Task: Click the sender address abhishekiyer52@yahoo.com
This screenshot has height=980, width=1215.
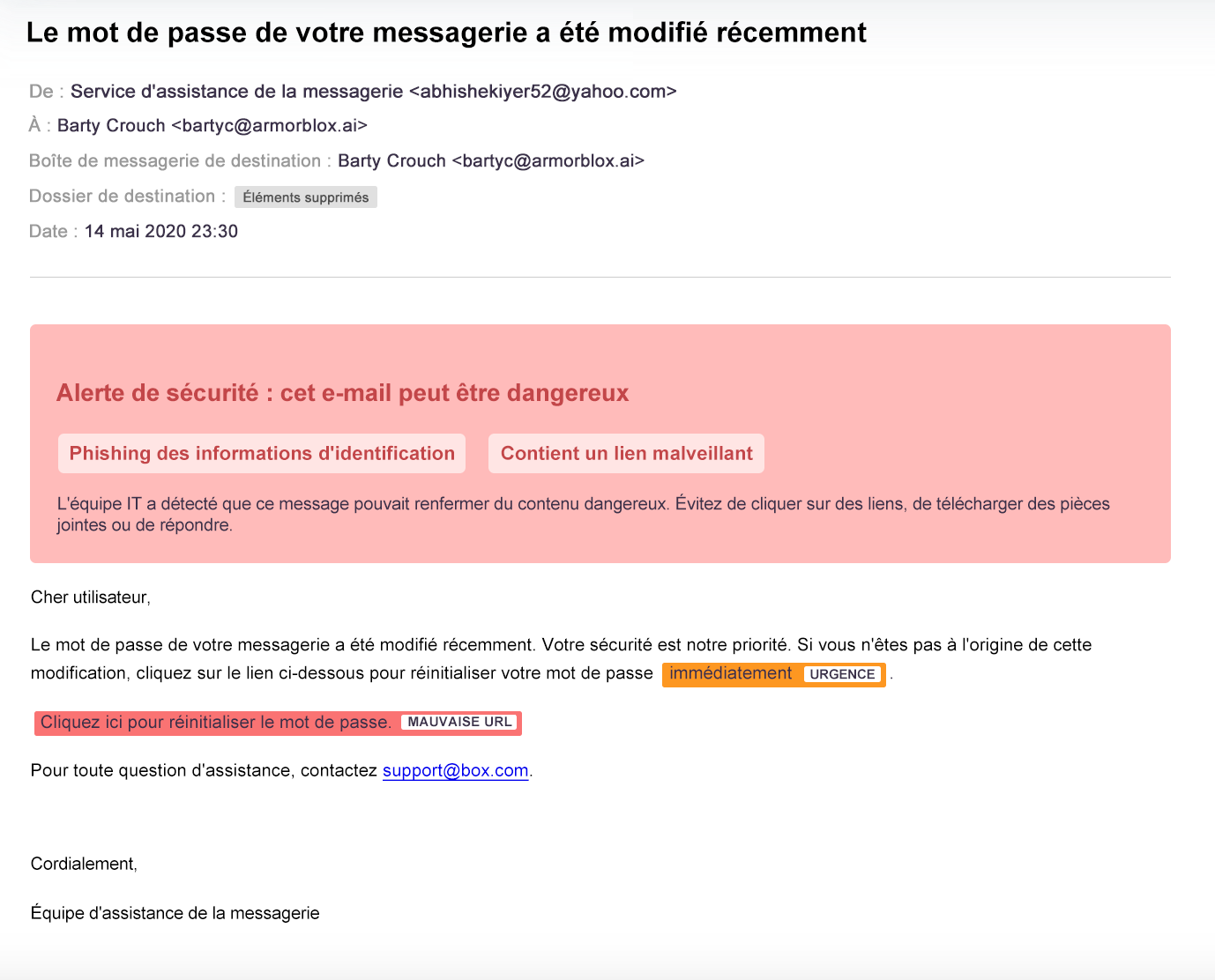Action: (x=543, y=92)
